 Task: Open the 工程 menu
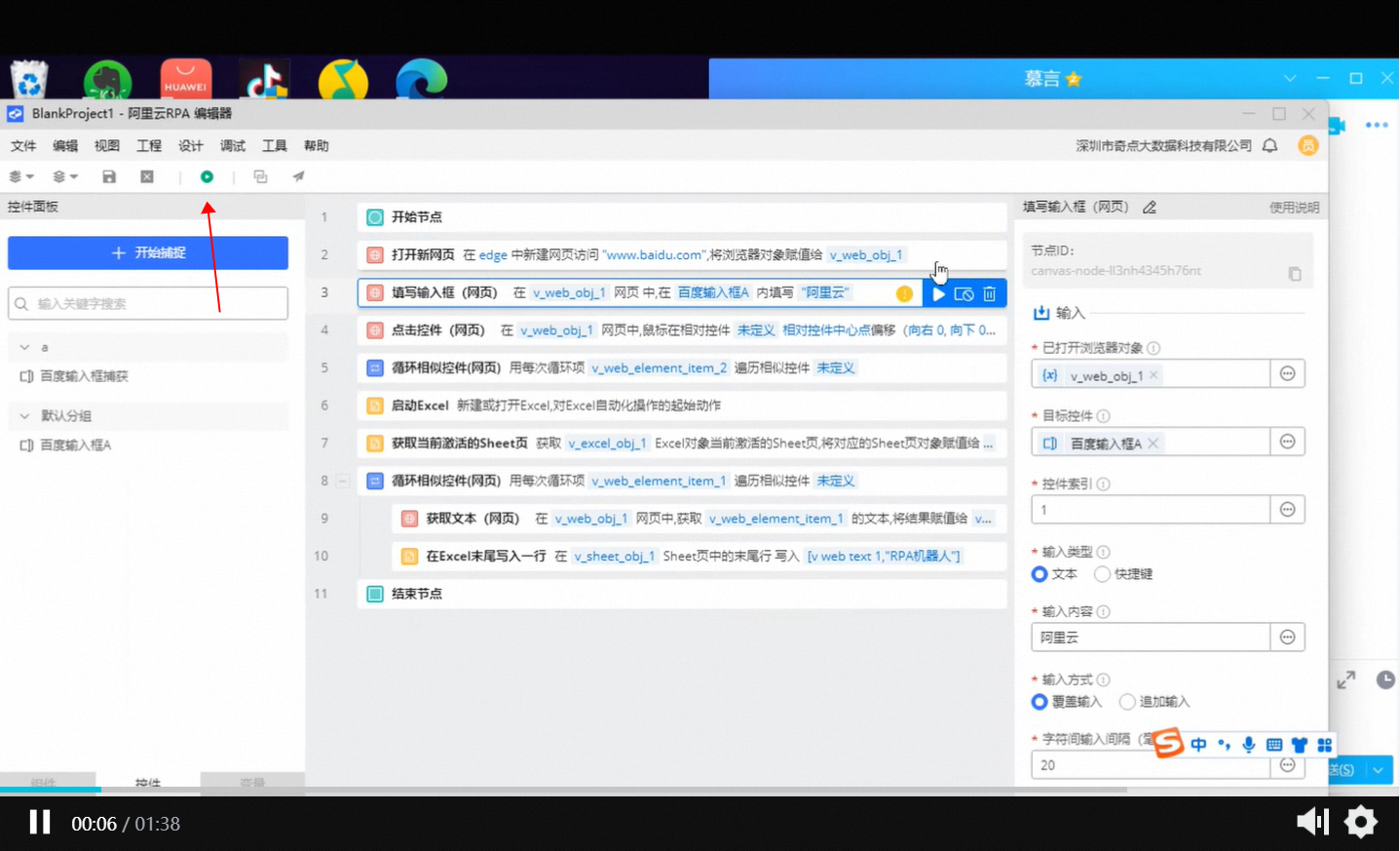(149, 146)
